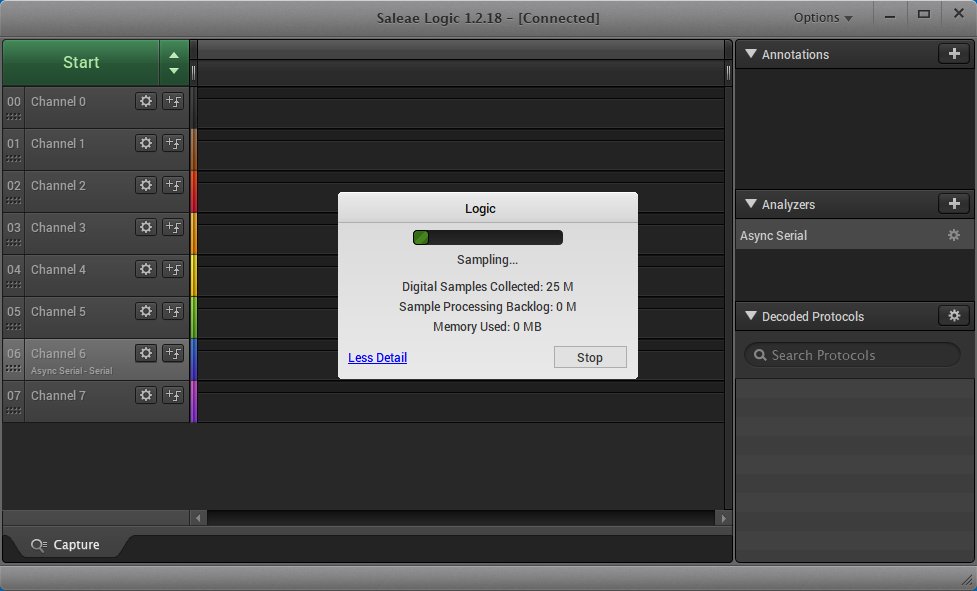Open Channel 0 settings gear
The image size is (977, 591).
point(146,102)
